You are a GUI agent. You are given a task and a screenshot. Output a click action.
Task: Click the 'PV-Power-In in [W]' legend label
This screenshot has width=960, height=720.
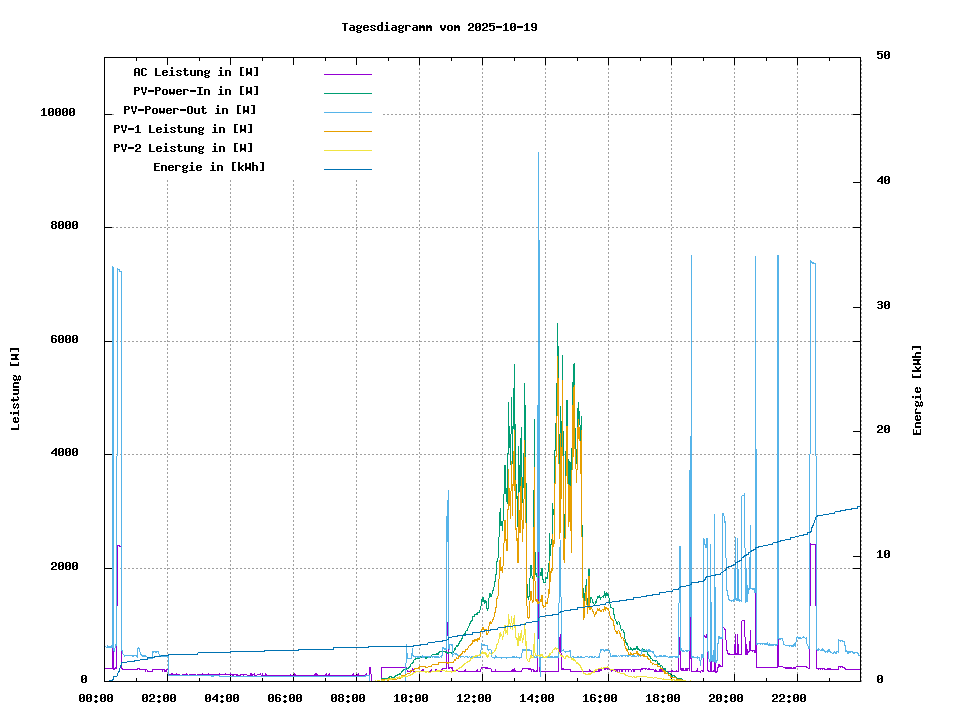coord(196,91)
